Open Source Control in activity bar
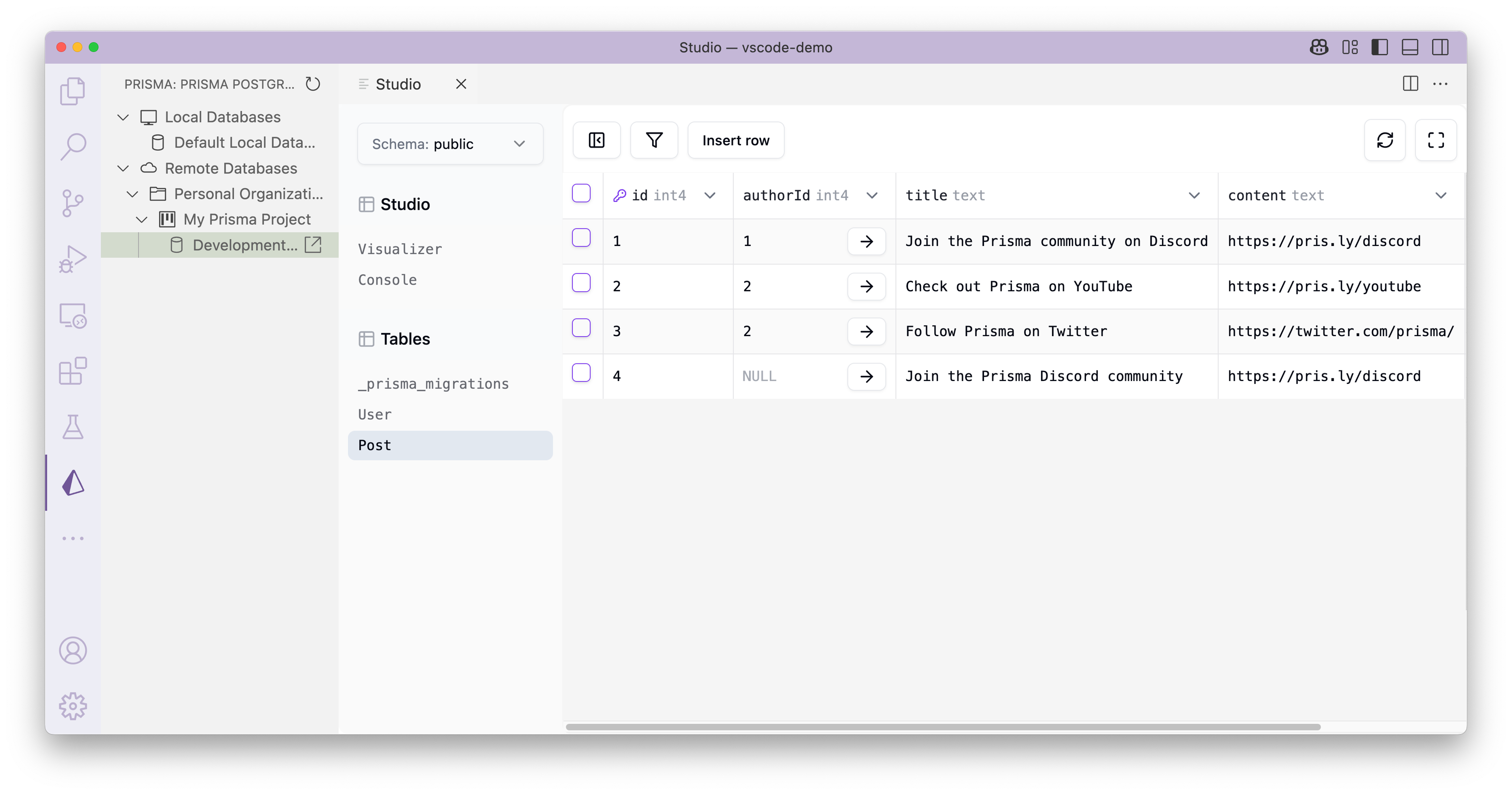 click(73, 203)
